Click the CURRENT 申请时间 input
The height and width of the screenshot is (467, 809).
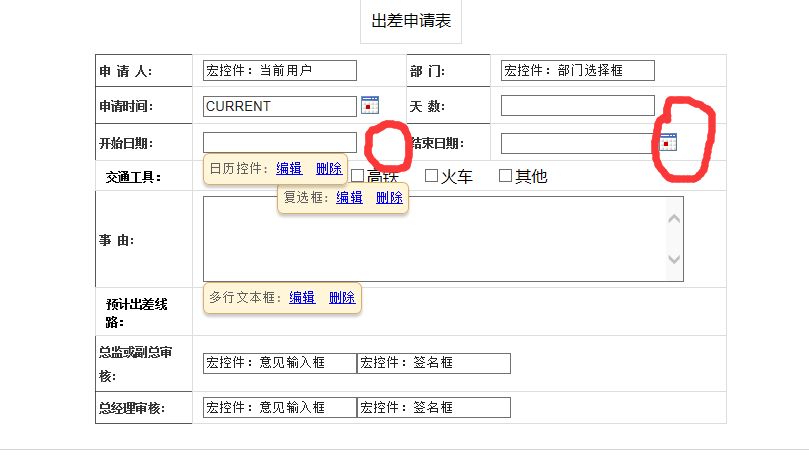280,106
